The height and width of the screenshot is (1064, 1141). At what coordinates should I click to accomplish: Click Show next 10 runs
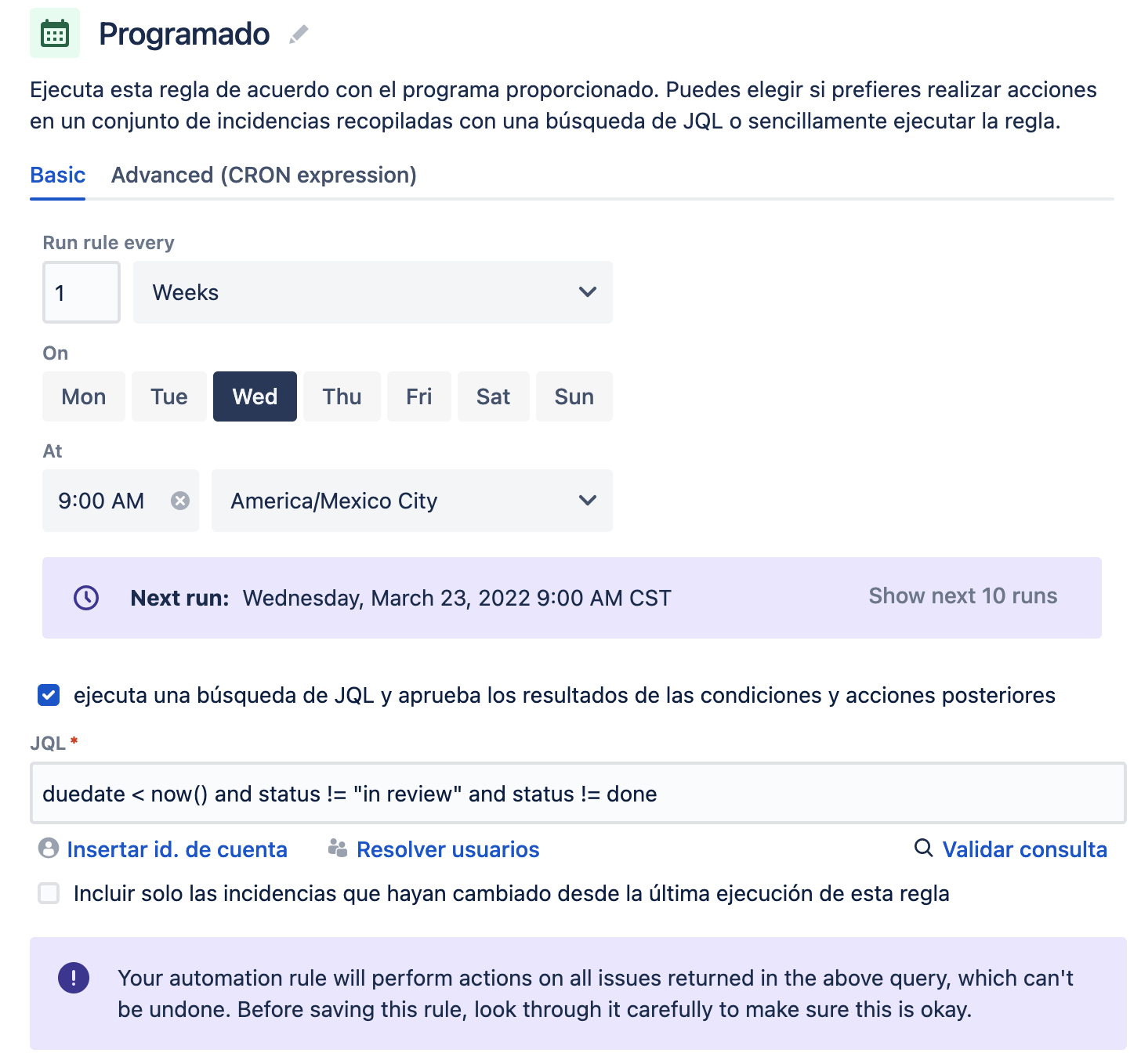pos(963,596)
